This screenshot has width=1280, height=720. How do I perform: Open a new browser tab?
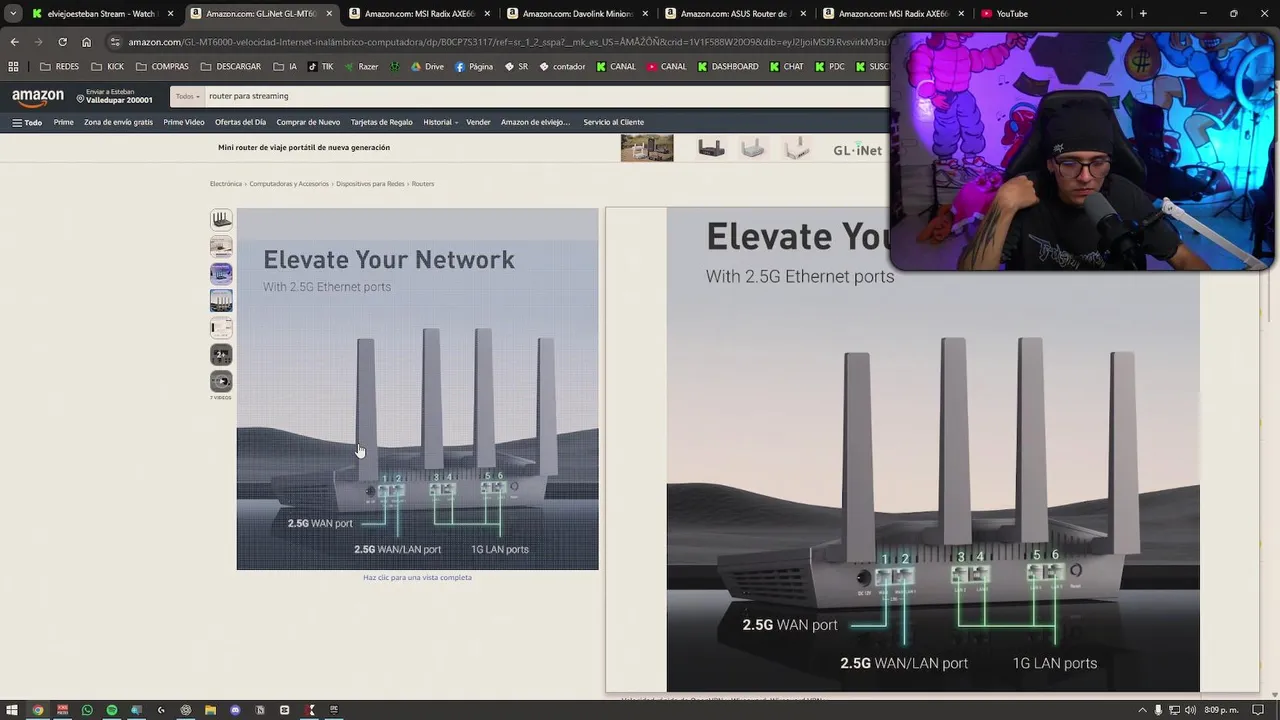[1143, 14]
